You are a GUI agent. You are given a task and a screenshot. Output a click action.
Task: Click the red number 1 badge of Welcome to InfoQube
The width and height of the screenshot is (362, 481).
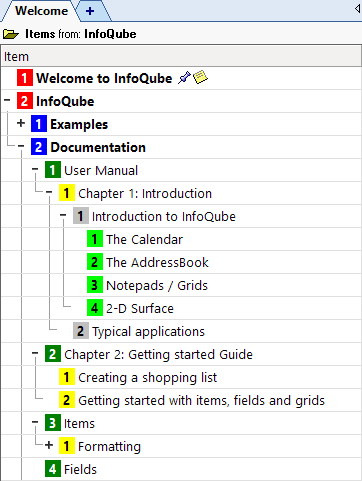pos(25,78)
